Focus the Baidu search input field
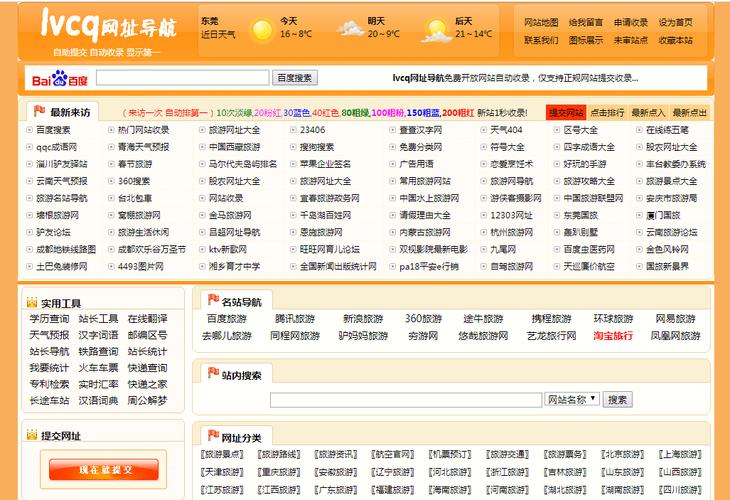The image size is (730, 500). tap(182, 78)
